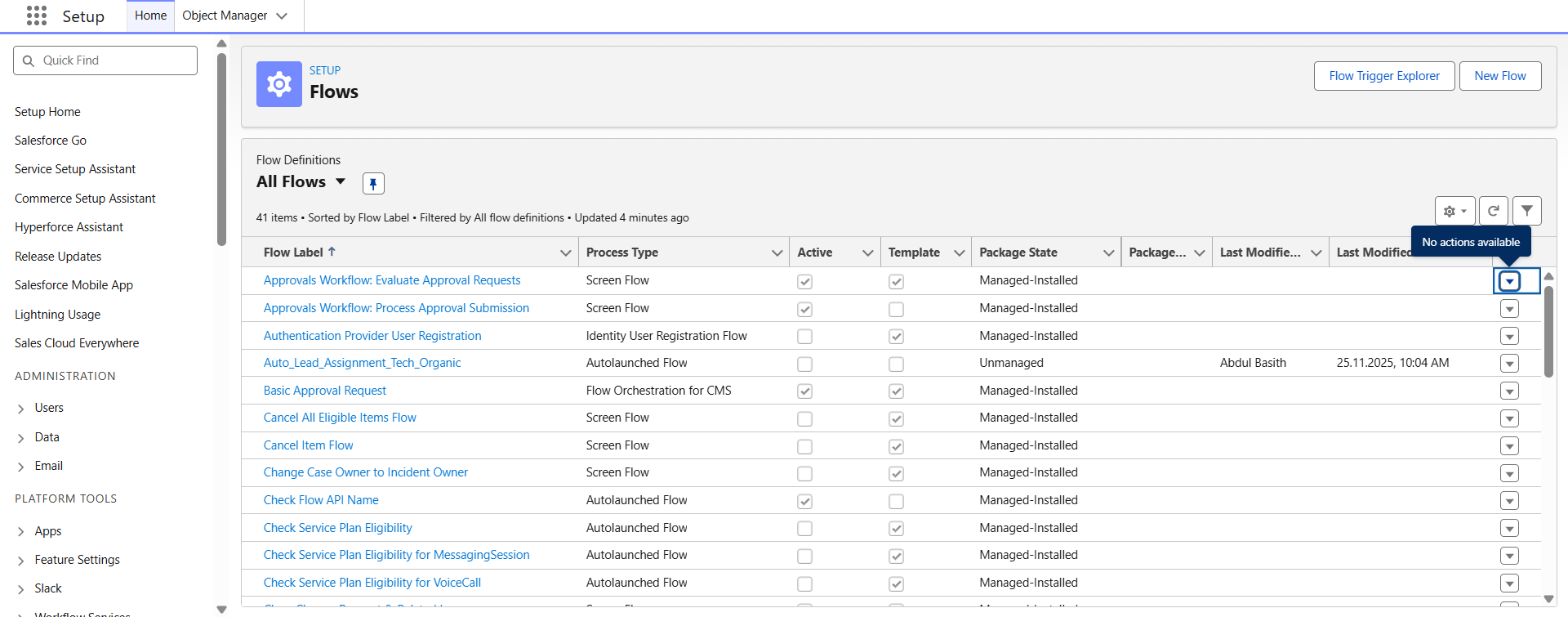The width and height of the screenshot is (1568, 617).
Task: Open list view controls gear menu
Action: 1455,211
